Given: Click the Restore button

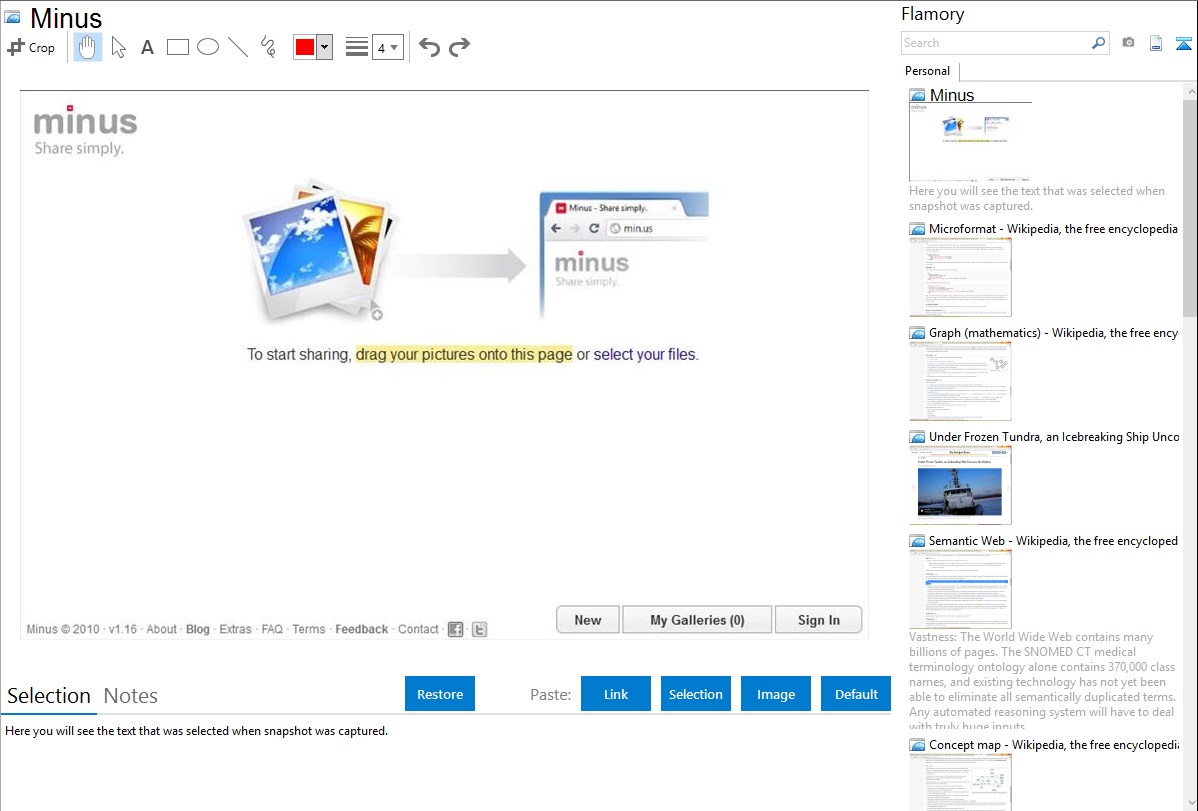Looking at the screenshot, I should [x=440, y=694].
